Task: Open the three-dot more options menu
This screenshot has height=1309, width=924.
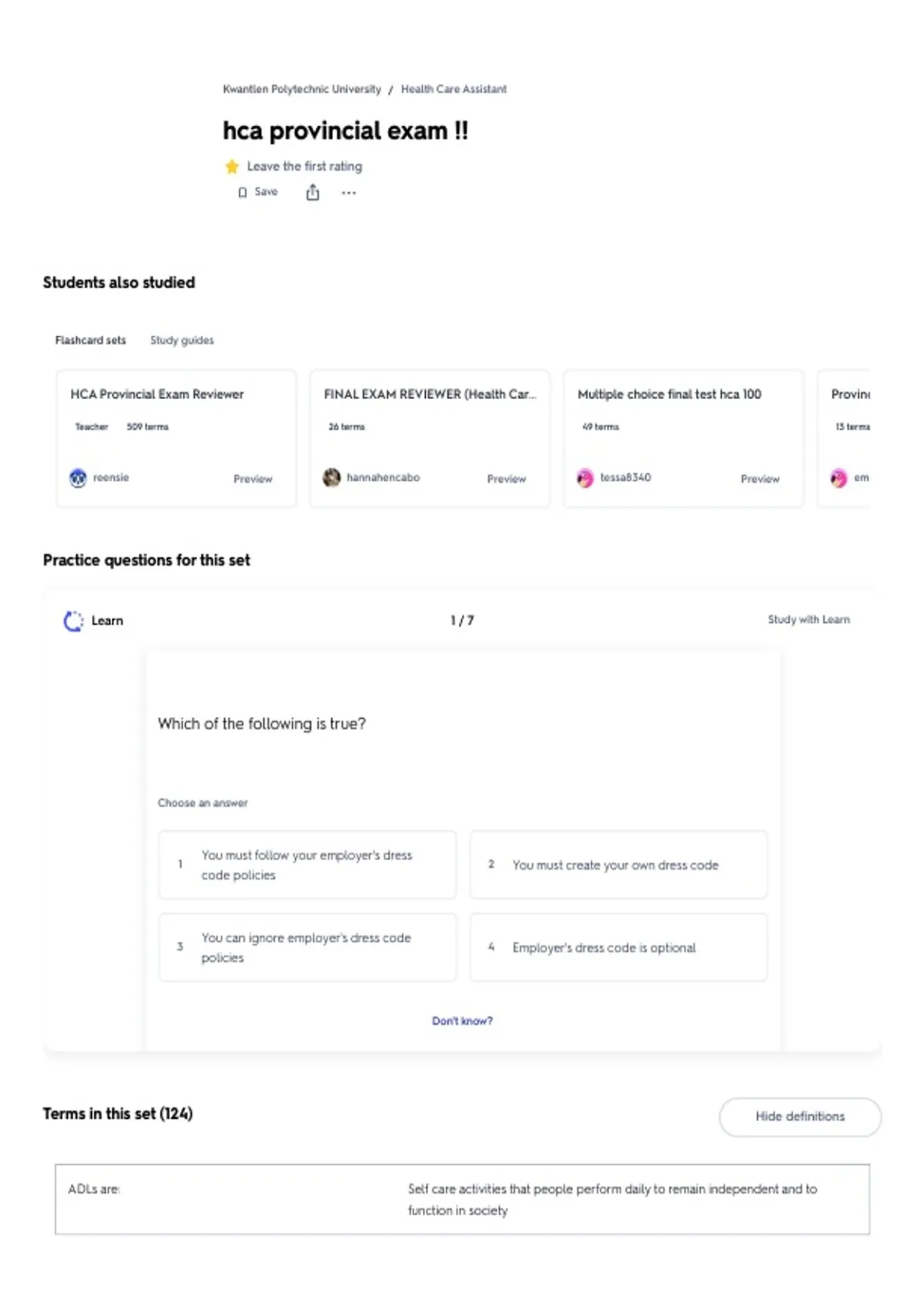Action: coord(349,192)
